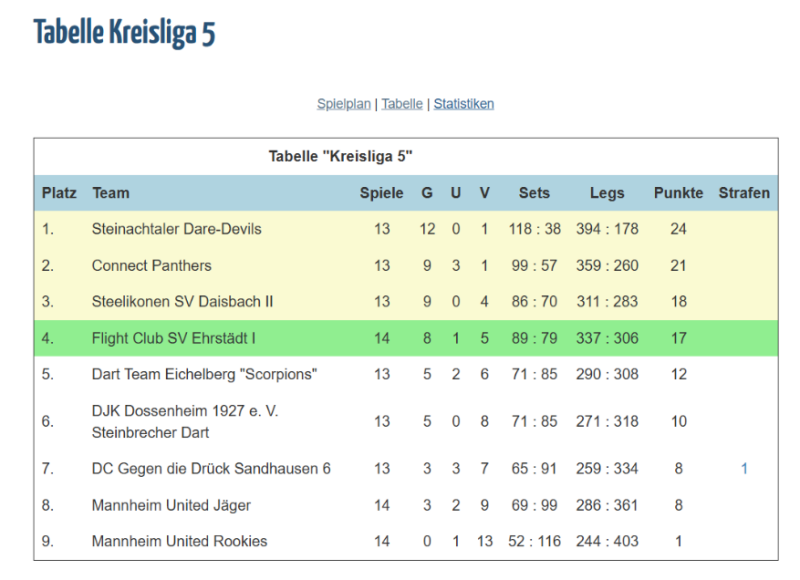Select the Connect Panthers team name

tap(152, 265)
